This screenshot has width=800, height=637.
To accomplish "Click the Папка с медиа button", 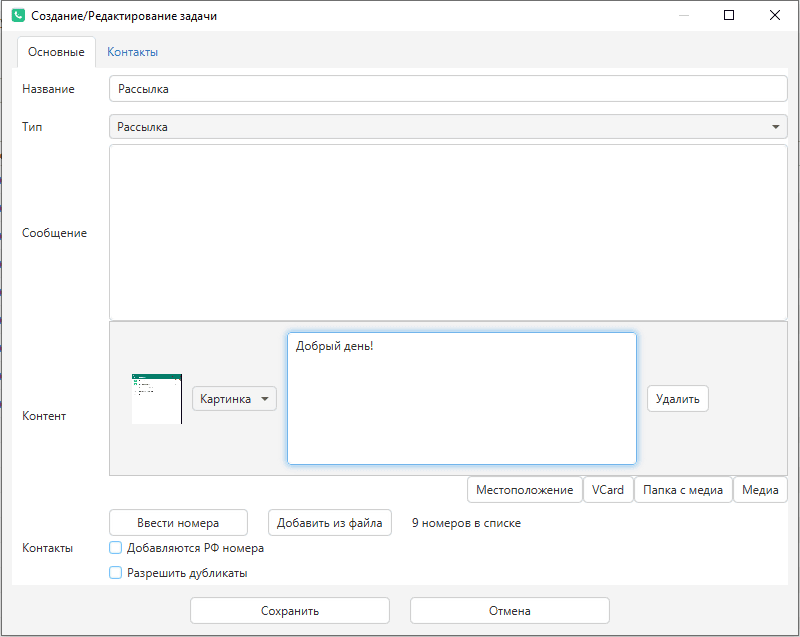I will pyautogui.click(x=683, y=490).
